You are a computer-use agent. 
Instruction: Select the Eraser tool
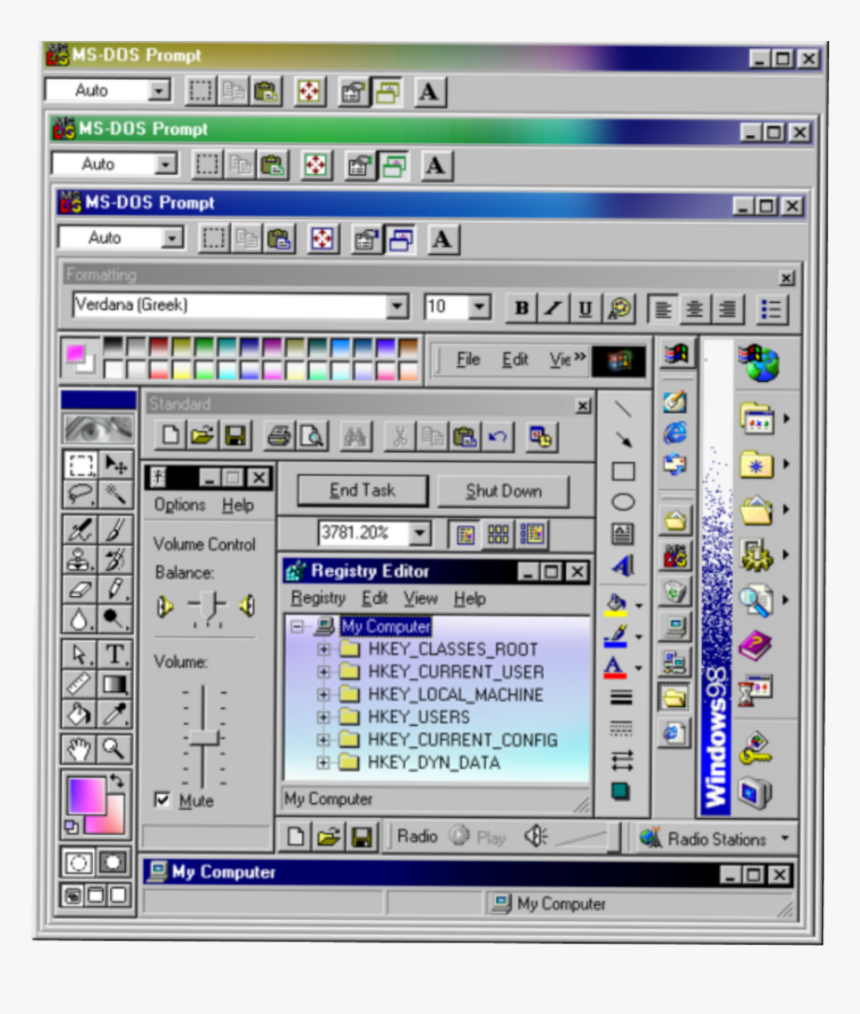(81, 589)
